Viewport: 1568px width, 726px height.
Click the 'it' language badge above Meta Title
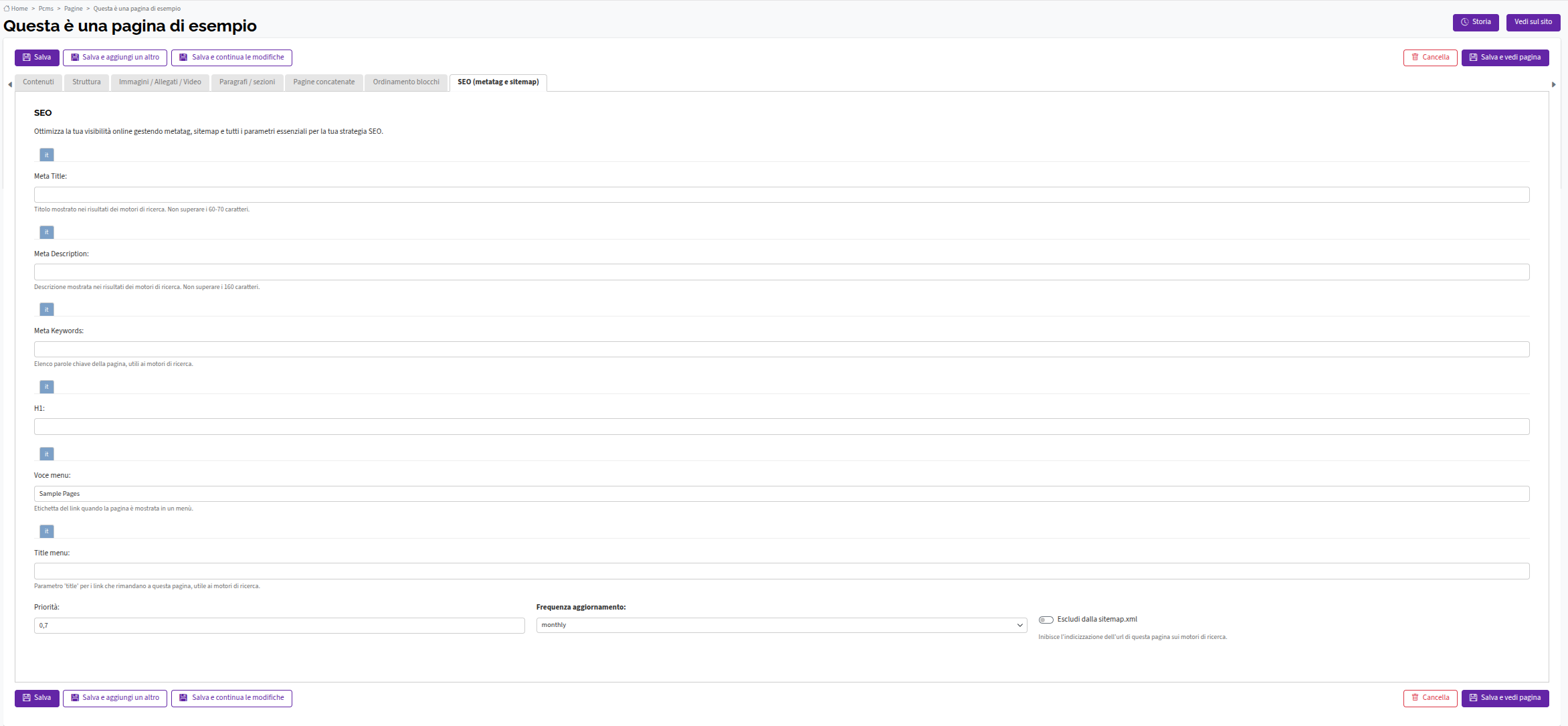tap(47, 155)
